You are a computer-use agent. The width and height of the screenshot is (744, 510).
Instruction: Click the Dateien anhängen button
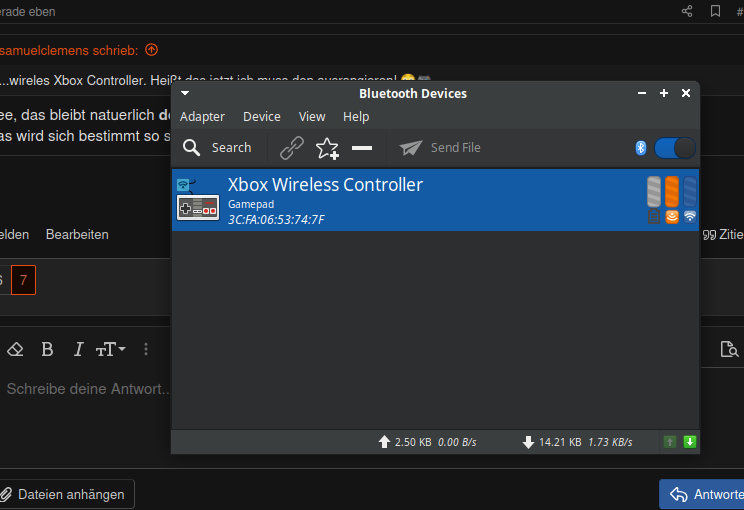[66, 495]
